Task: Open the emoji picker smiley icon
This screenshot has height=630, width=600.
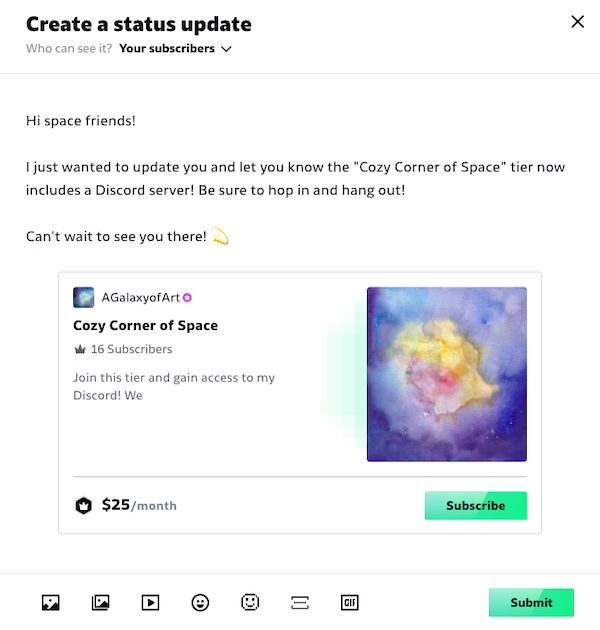Action: (200, 602)
